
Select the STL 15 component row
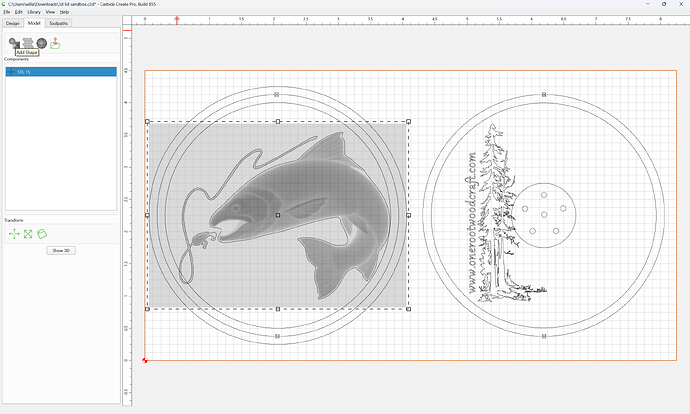point(61,72)
